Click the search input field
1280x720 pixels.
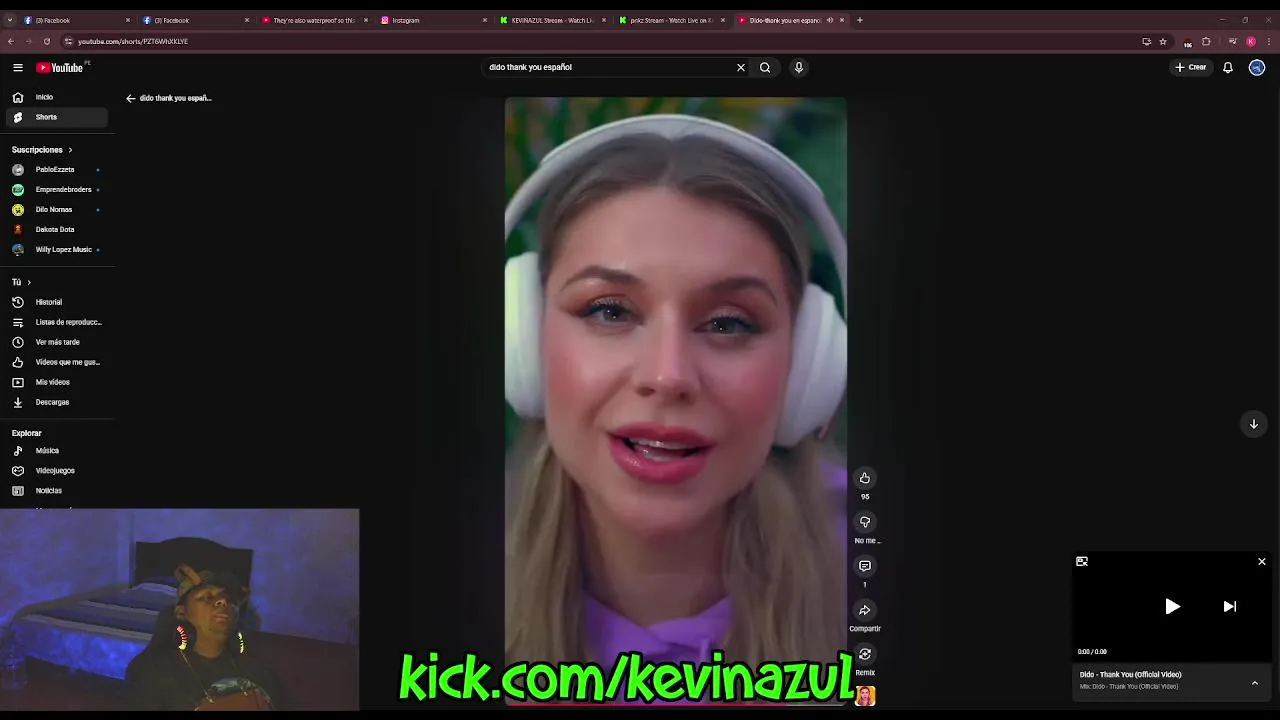tap(608, 67)
